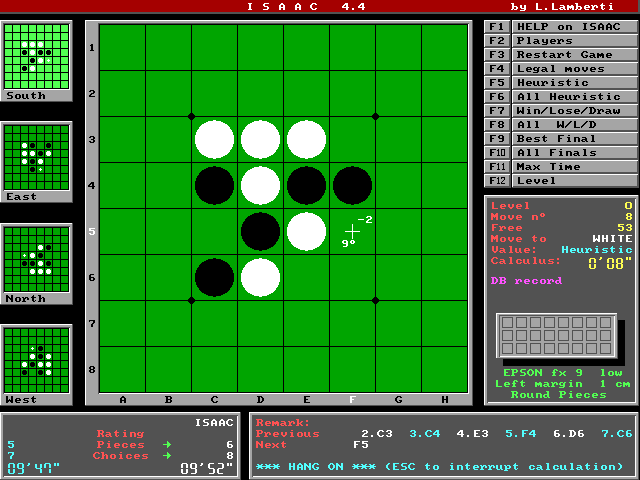
Task: Select the South board orientation thumbnail
Action: click(37, 56)
